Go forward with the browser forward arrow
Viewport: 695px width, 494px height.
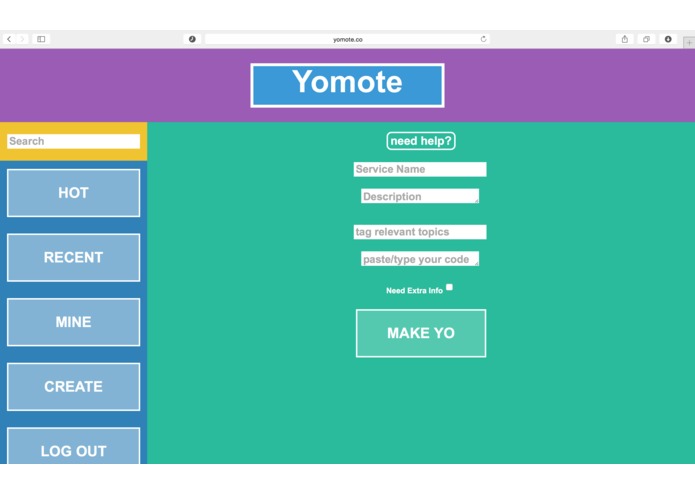click(x=22, y=39)
